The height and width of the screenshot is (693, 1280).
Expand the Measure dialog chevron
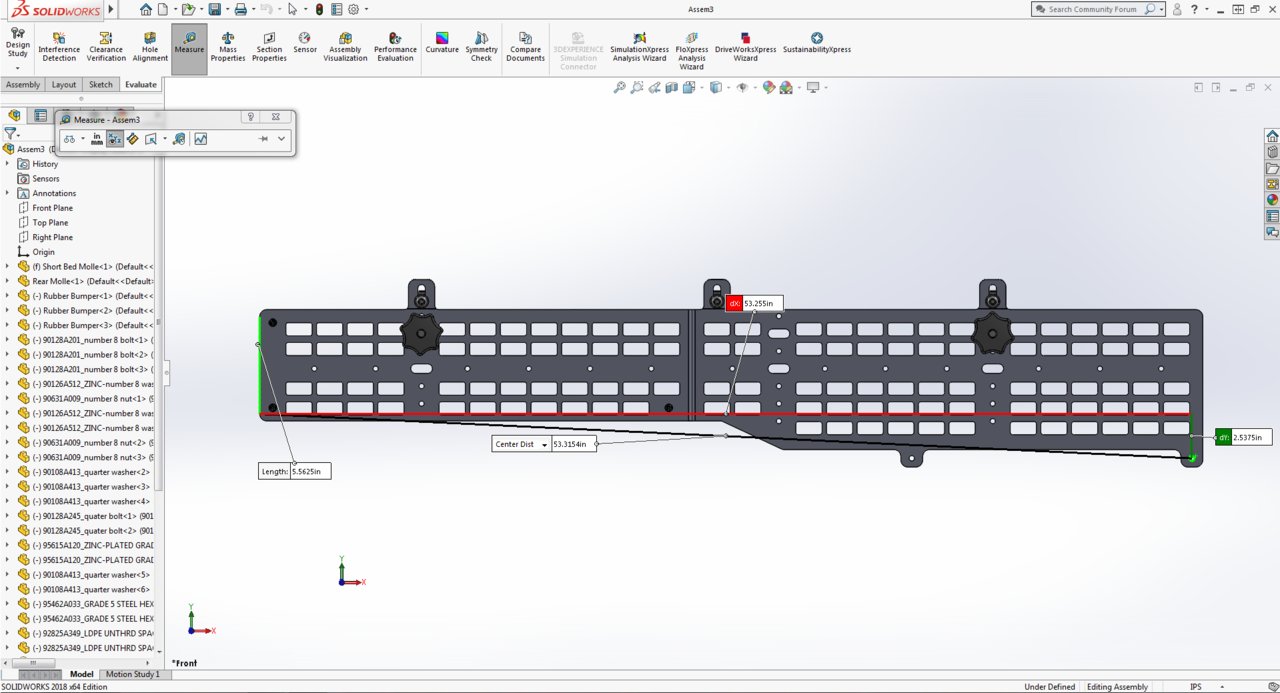282,139
